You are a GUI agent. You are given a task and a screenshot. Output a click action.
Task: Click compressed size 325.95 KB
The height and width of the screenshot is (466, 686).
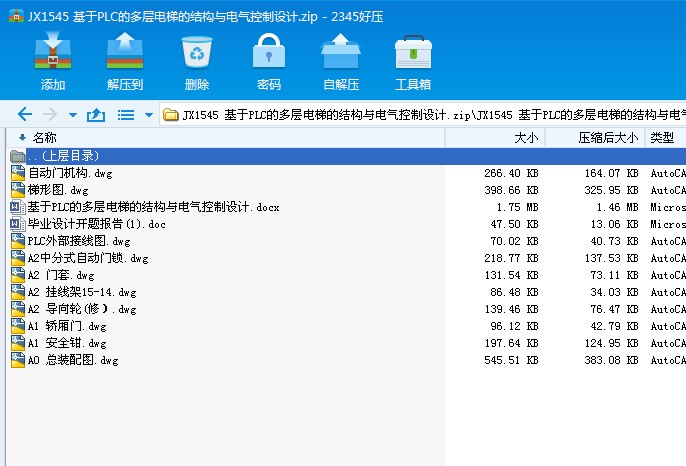[x=611, y=190]
